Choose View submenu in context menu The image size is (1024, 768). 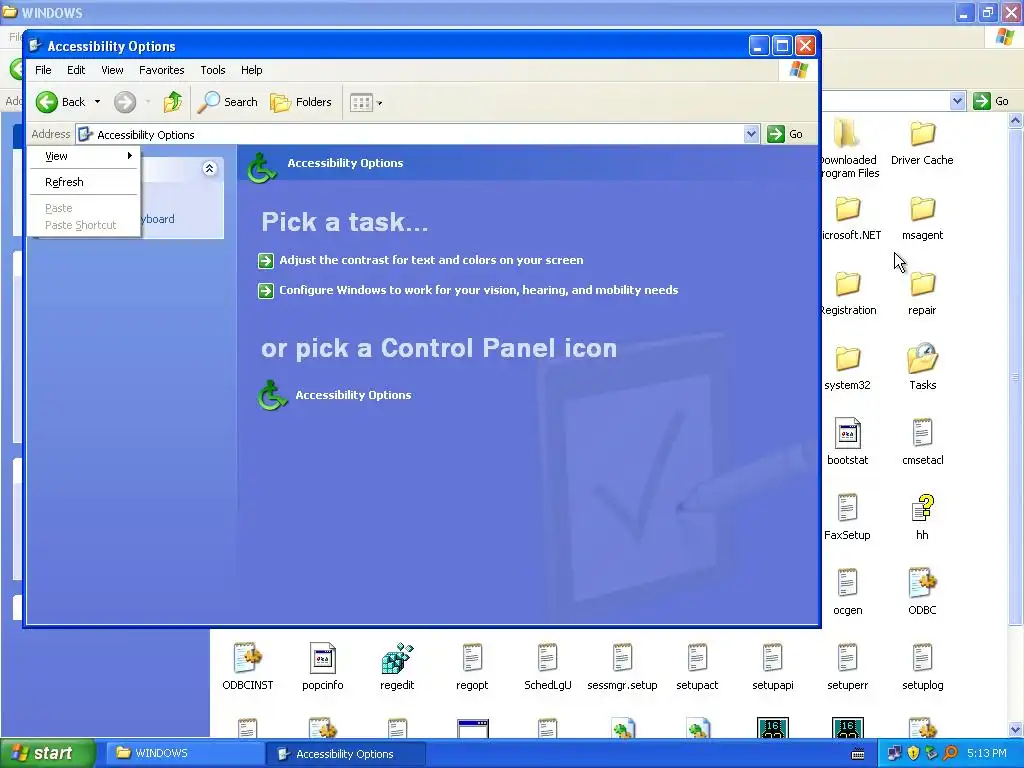pos(84,156)
